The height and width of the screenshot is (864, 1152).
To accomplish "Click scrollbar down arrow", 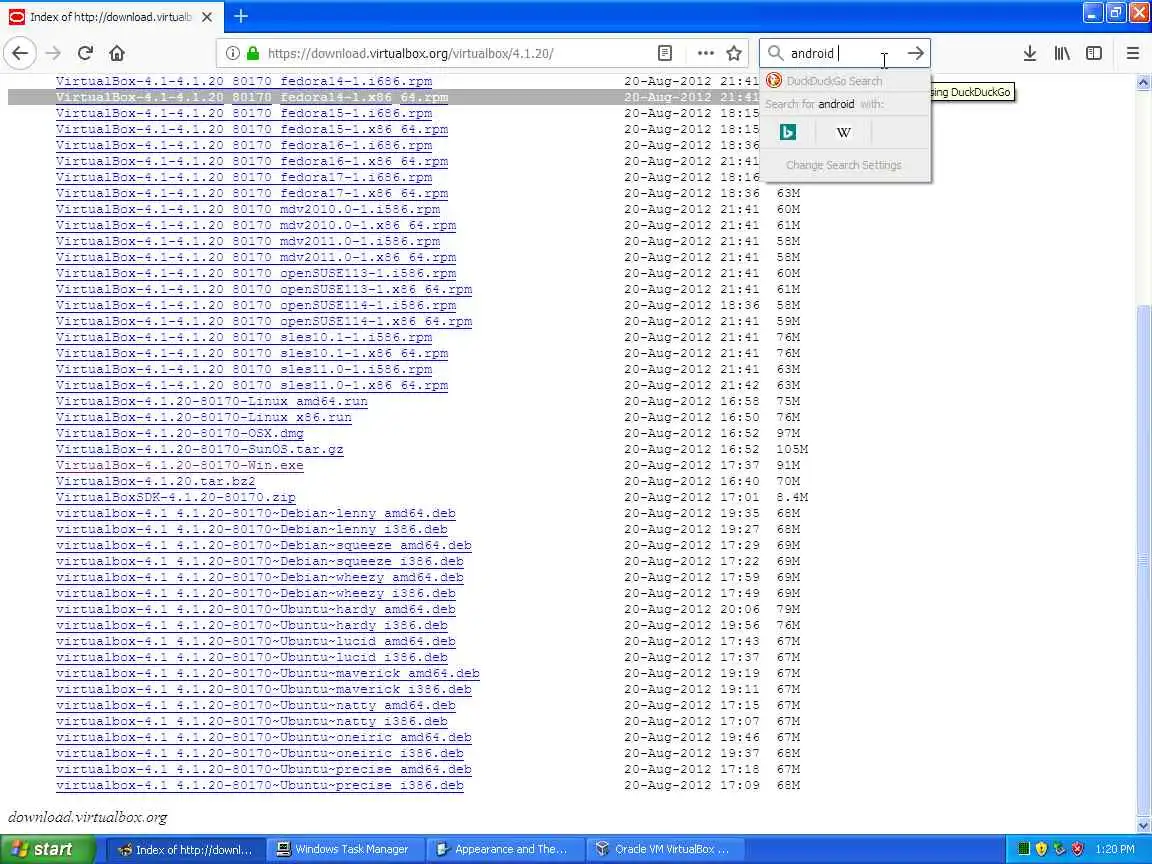I will coord(1143,826).
